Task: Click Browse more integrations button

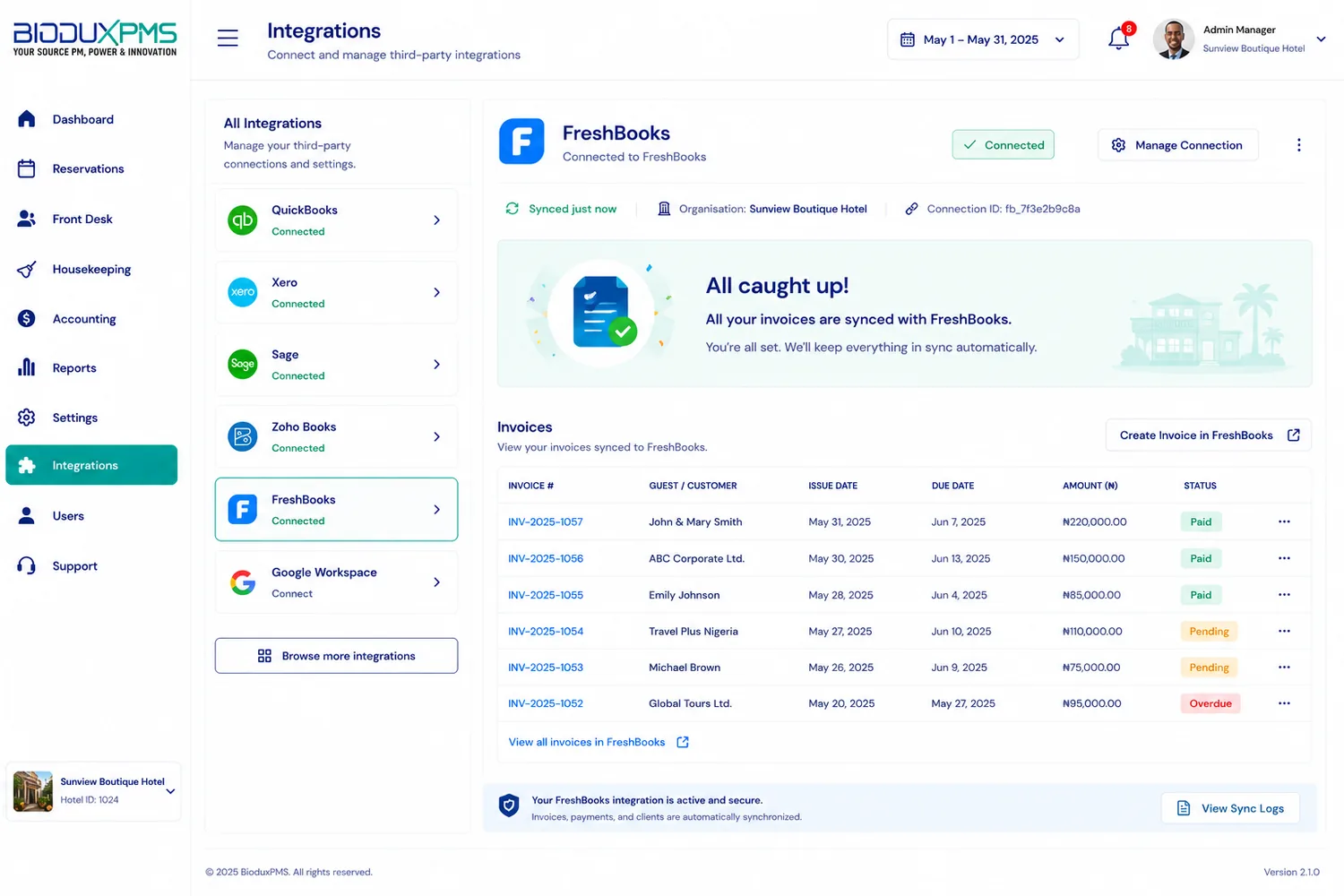Action: tap(336, 656)
